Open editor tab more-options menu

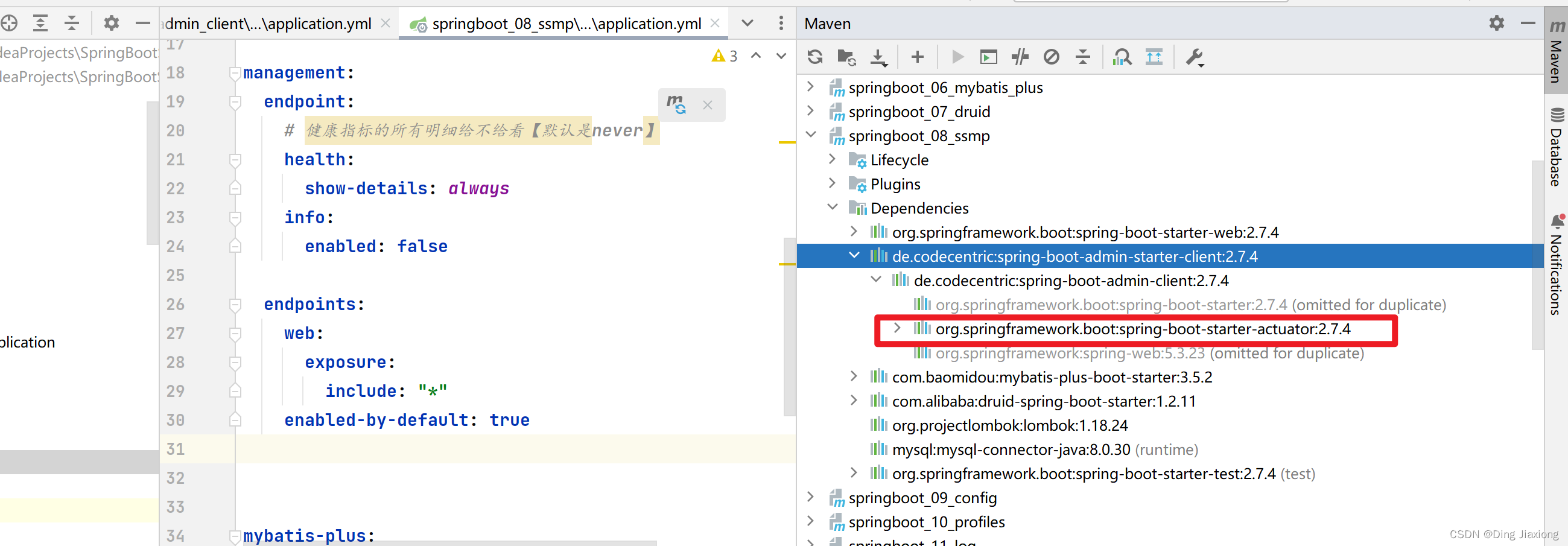[781, 23]
